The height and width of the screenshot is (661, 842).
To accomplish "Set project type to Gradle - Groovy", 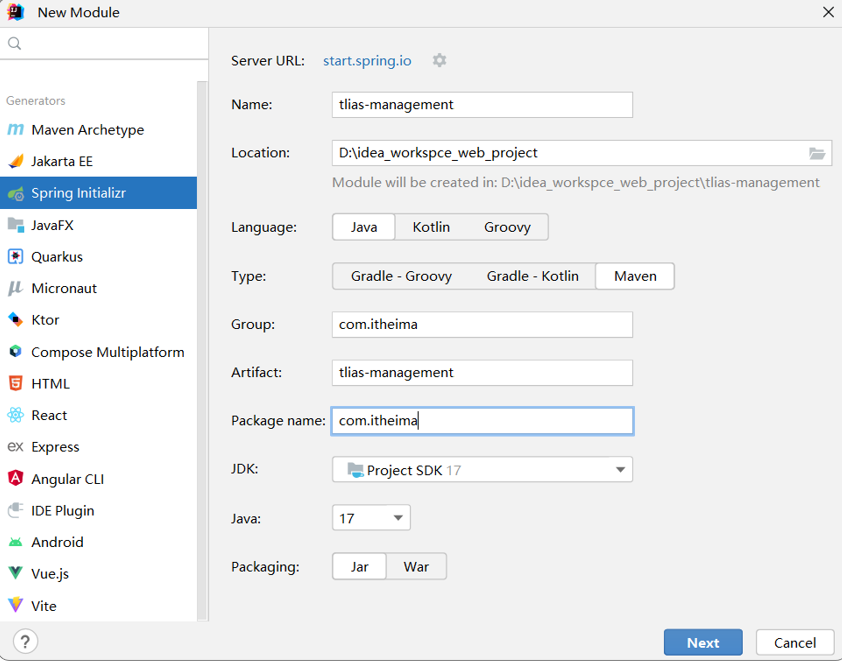I will pos(401,276).
